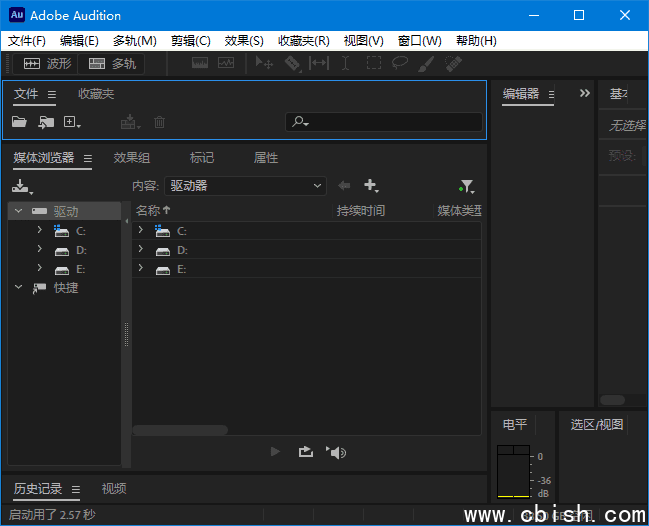Image resolution: width=649 pixels, height=526 pixels.
Task: Expand E: drive in left tree
Action: point(40,267)
